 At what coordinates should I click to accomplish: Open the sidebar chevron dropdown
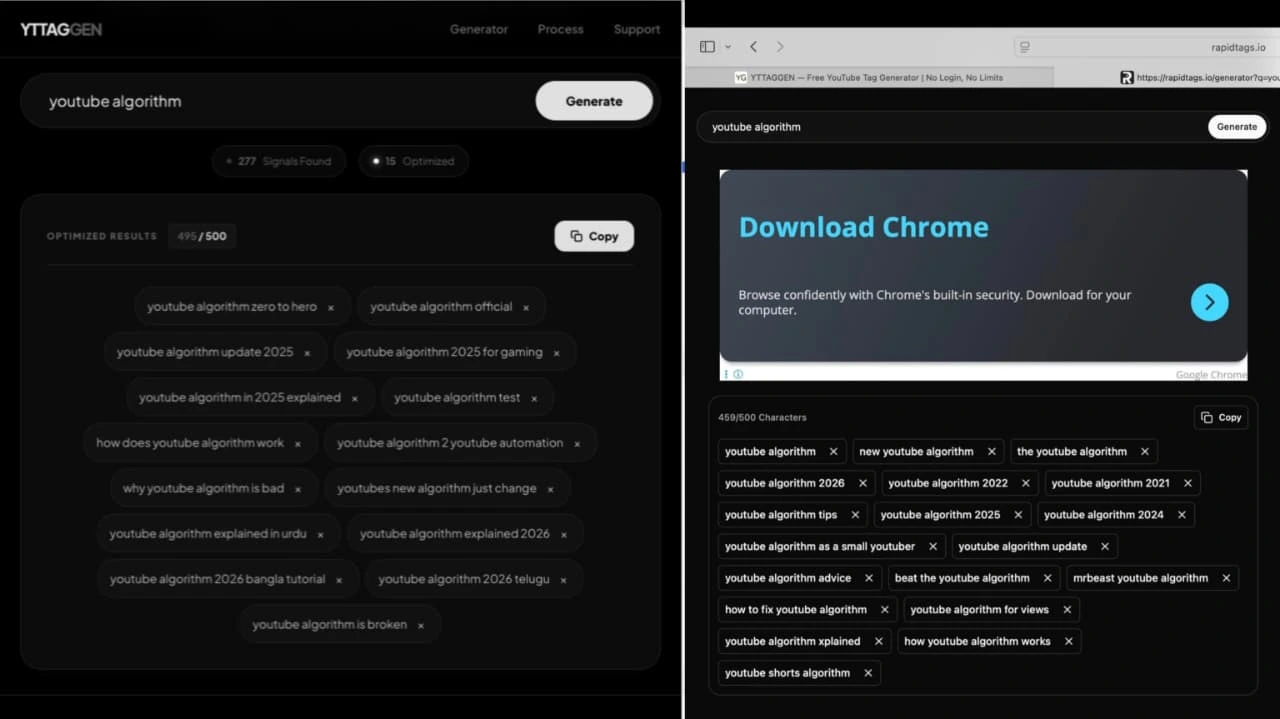tap(727, 46)
